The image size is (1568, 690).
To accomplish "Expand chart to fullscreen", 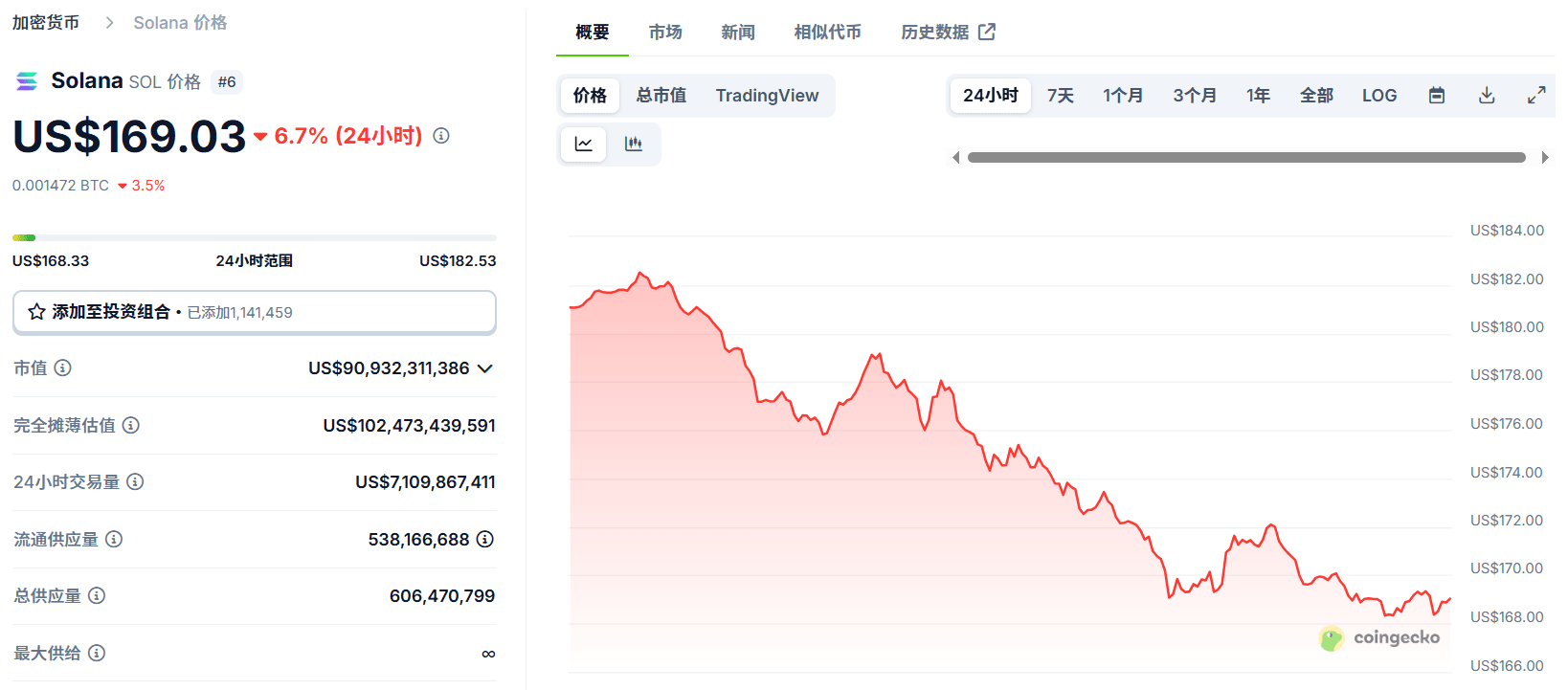I will click(x=1536, y=96).
